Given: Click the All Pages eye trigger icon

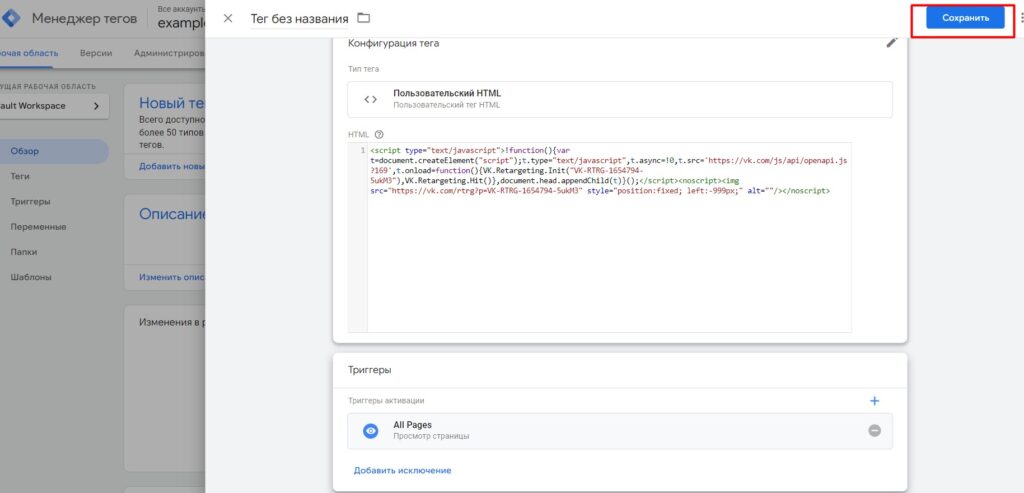Looking at the screenshot, I should pyautogui.click(x=370, y=431).
